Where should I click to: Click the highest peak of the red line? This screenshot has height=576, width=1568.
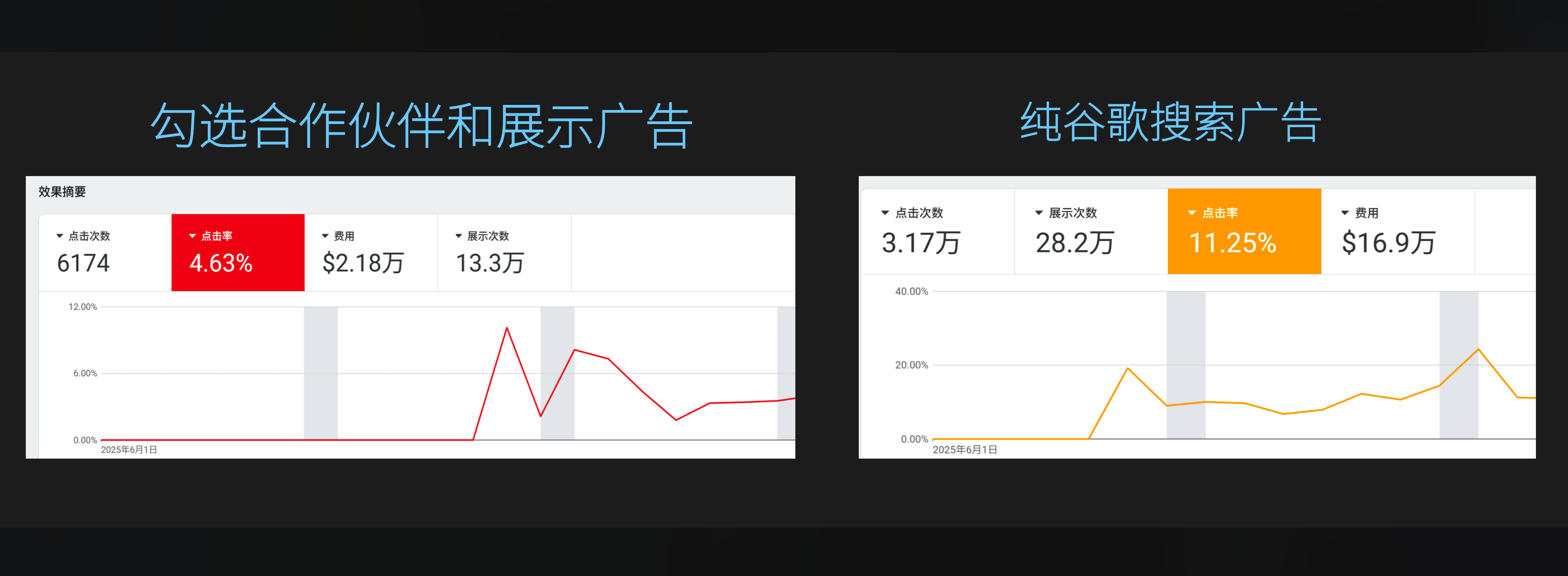[x=506, y=328]
